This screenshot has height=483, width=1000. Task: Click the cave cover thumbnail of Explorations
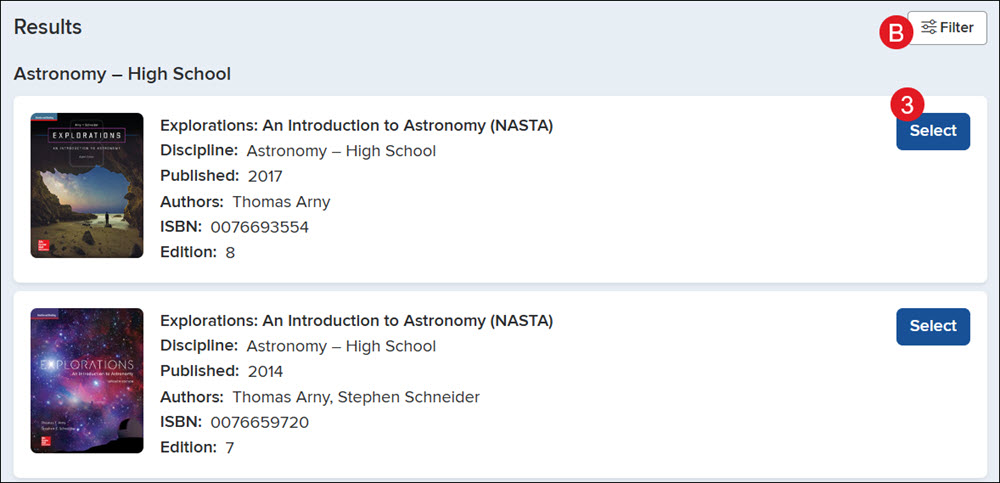[87, 185]
